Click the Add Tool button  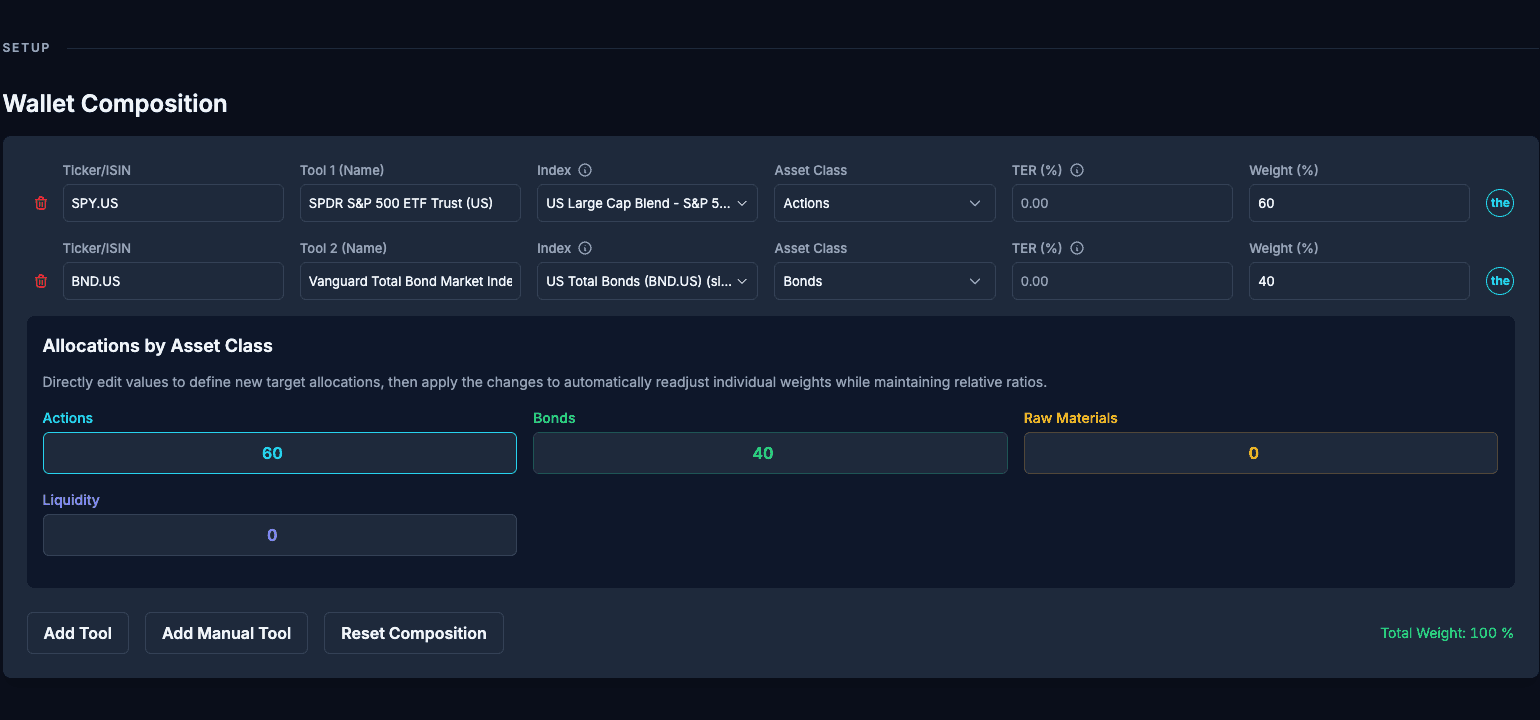point(78,633)
